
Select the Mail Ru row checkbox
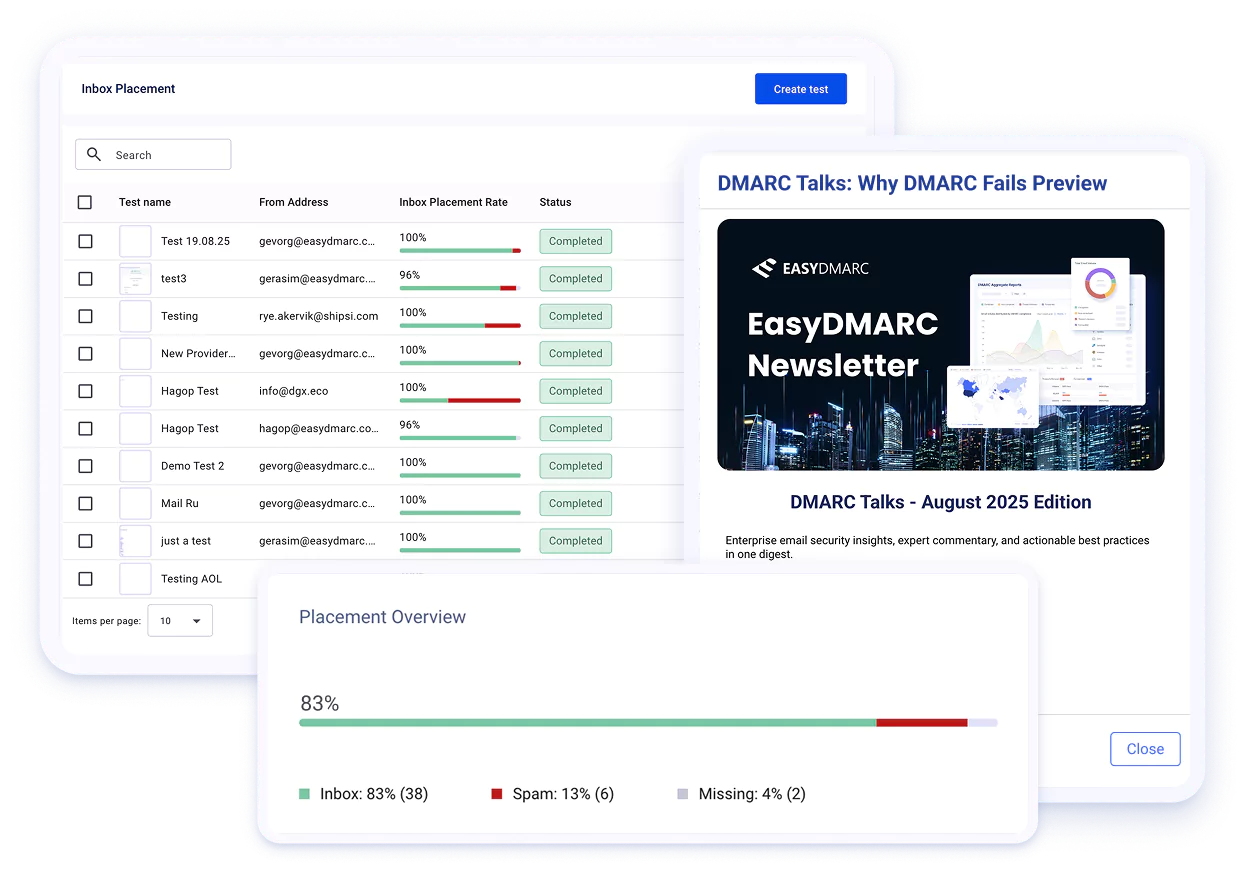[x=85, y=503]
